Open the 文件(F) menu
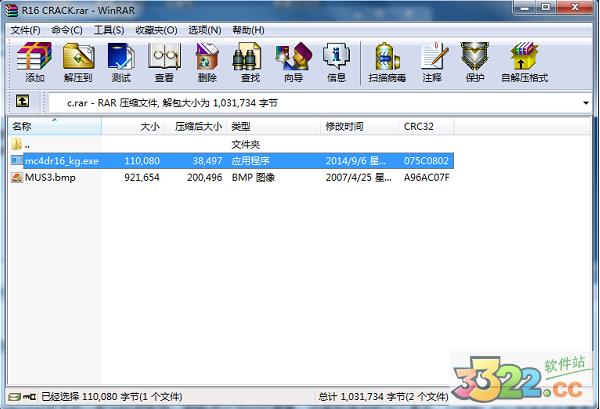Screen dimensions: 600x409 [25, 30]
